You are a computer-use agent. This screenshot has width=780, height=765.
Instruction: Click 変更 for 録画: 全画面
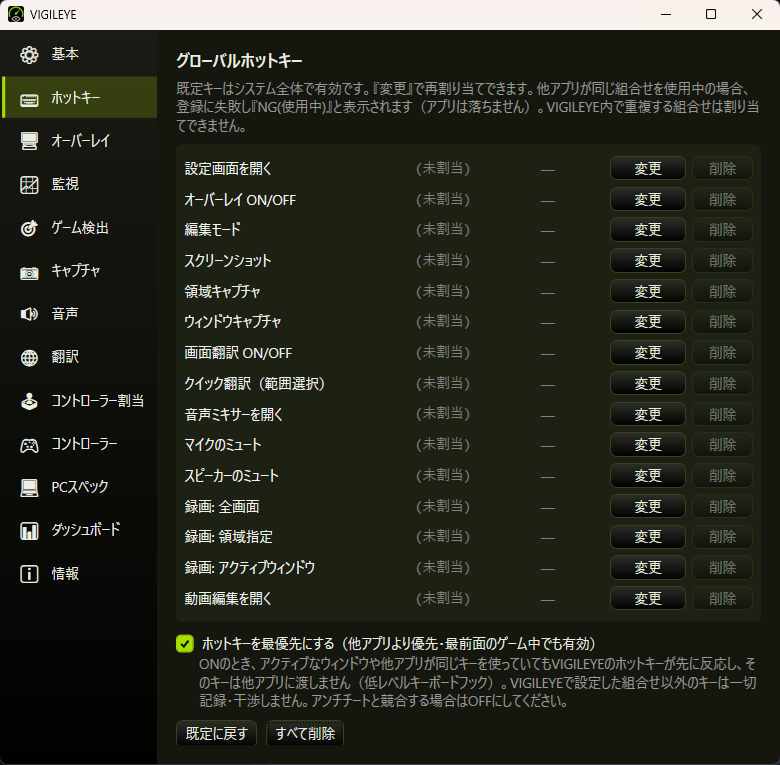(648, 506)
